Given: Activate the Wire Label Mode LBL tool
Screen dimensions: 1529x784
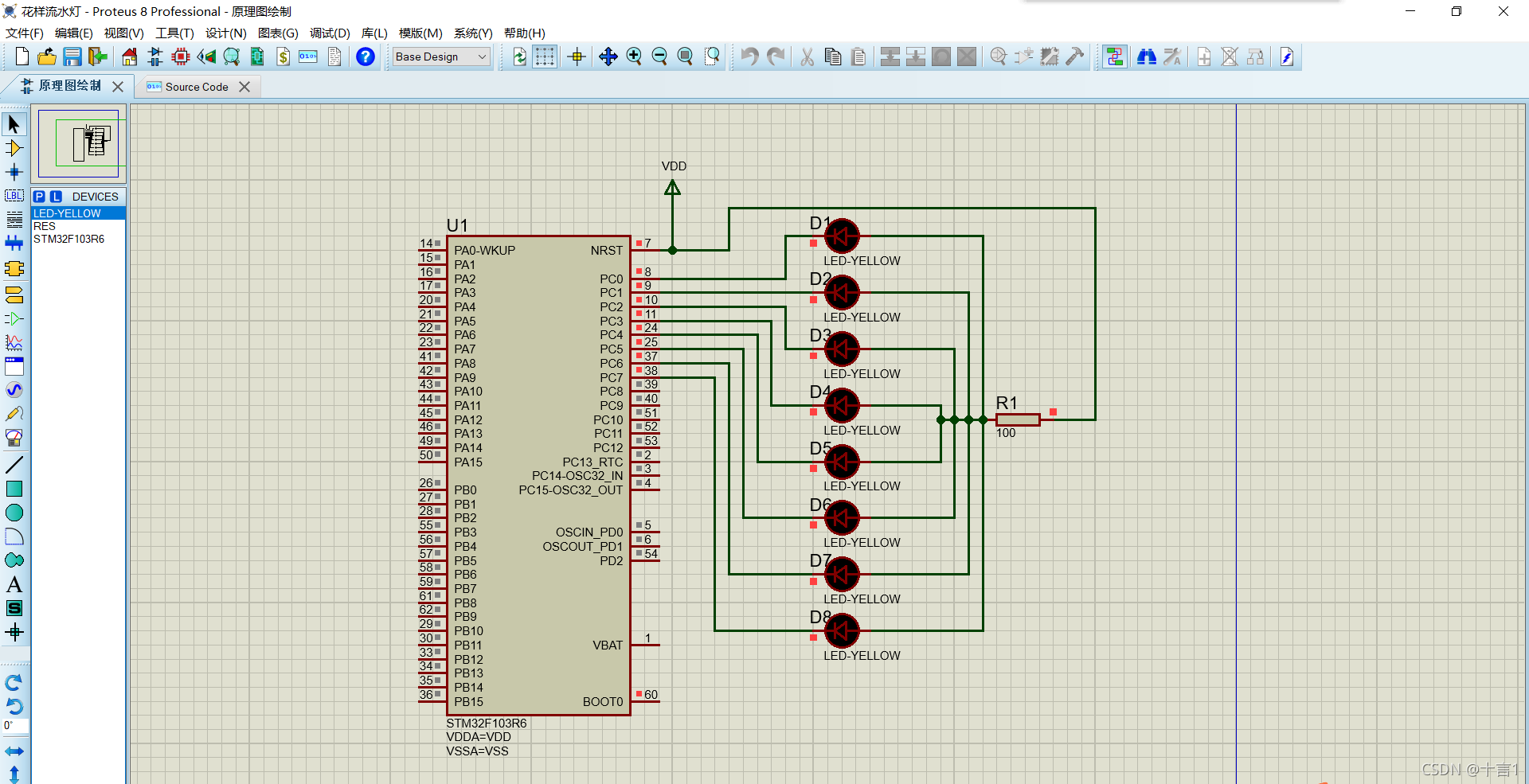Looking at the screenshot, I should [x=14, y=196].
